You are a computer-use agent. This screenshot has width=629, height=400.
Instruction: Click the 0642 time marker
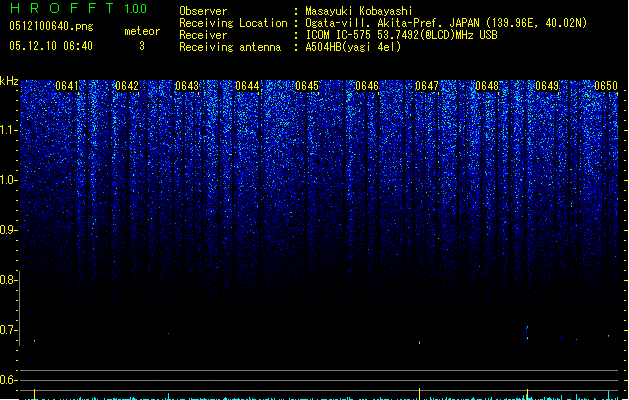[x=127, y=86]
